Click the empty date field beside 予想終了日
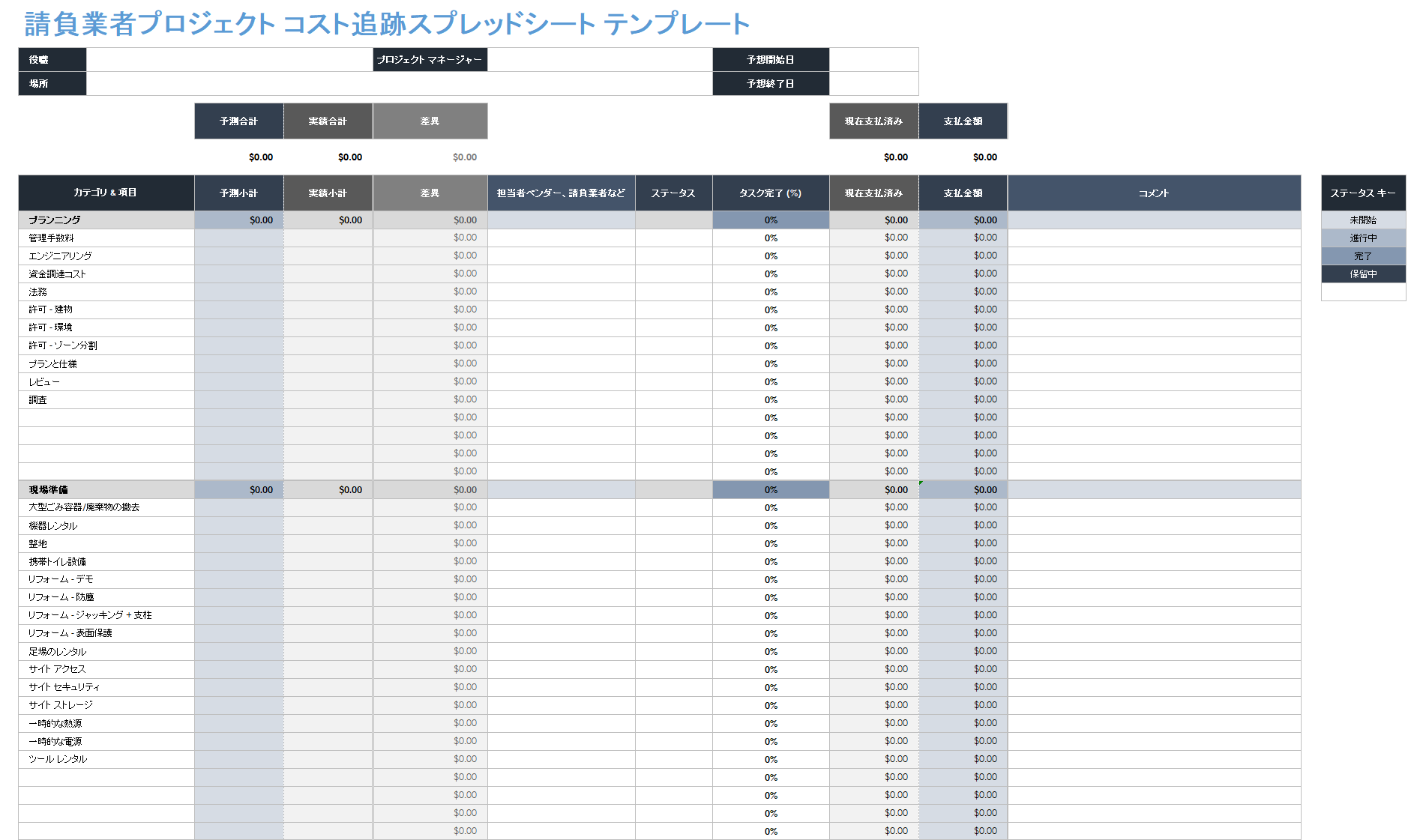 click(874, 84)
